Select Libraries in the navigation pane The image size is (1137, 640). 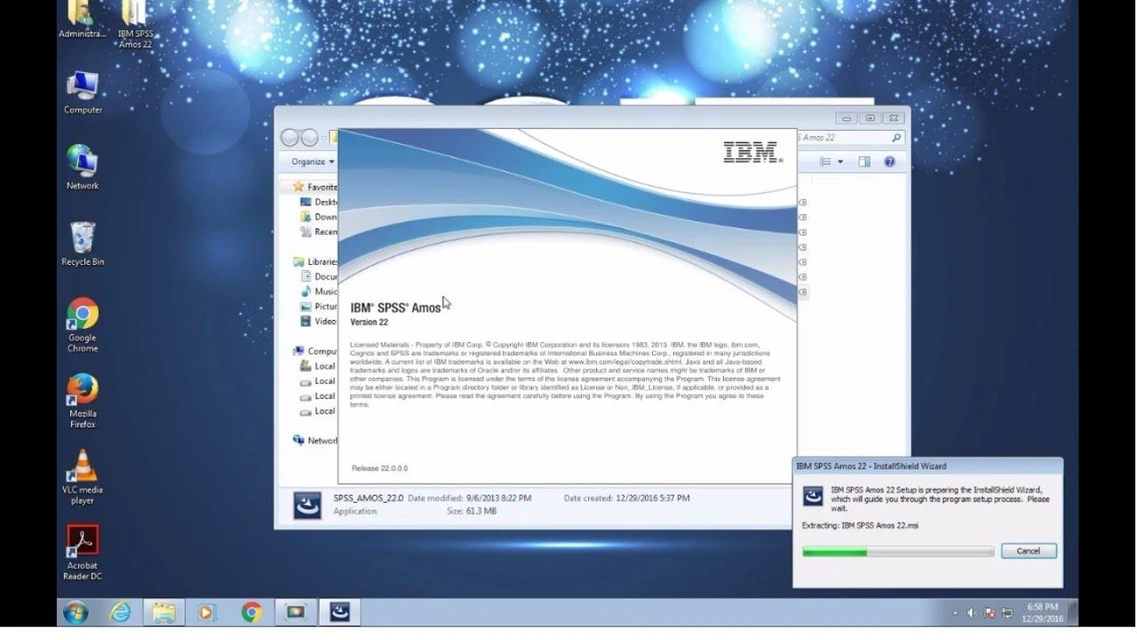[315, 262]
